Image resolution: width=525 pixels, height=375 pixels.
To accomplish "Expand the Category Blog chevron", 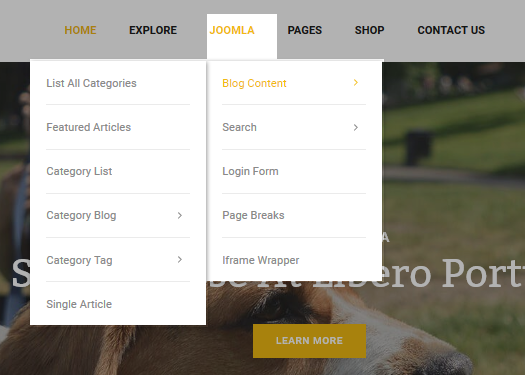I will point(180,215).
